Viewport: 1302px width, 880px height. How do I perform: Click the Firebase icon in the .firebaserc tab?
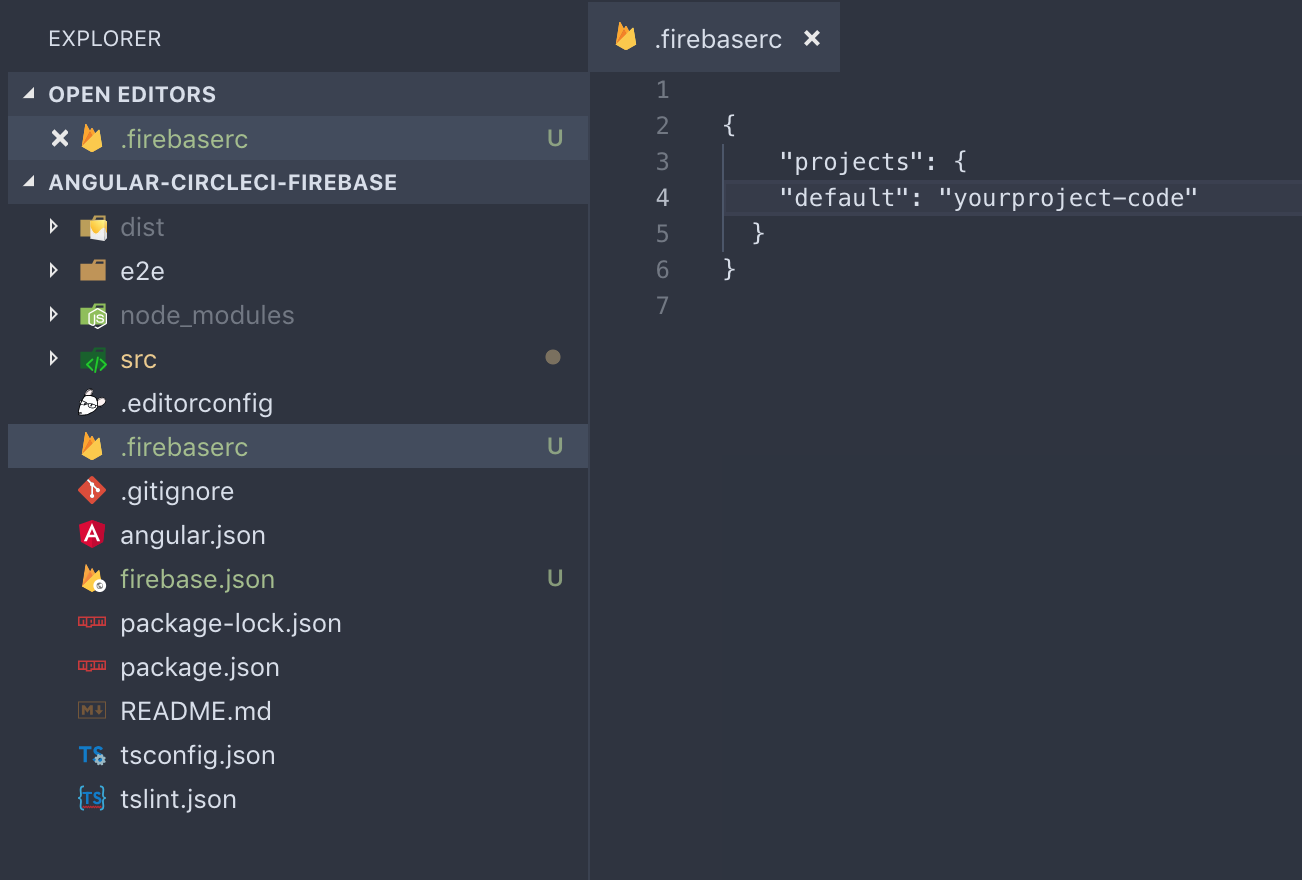click(x=626, y=38)
